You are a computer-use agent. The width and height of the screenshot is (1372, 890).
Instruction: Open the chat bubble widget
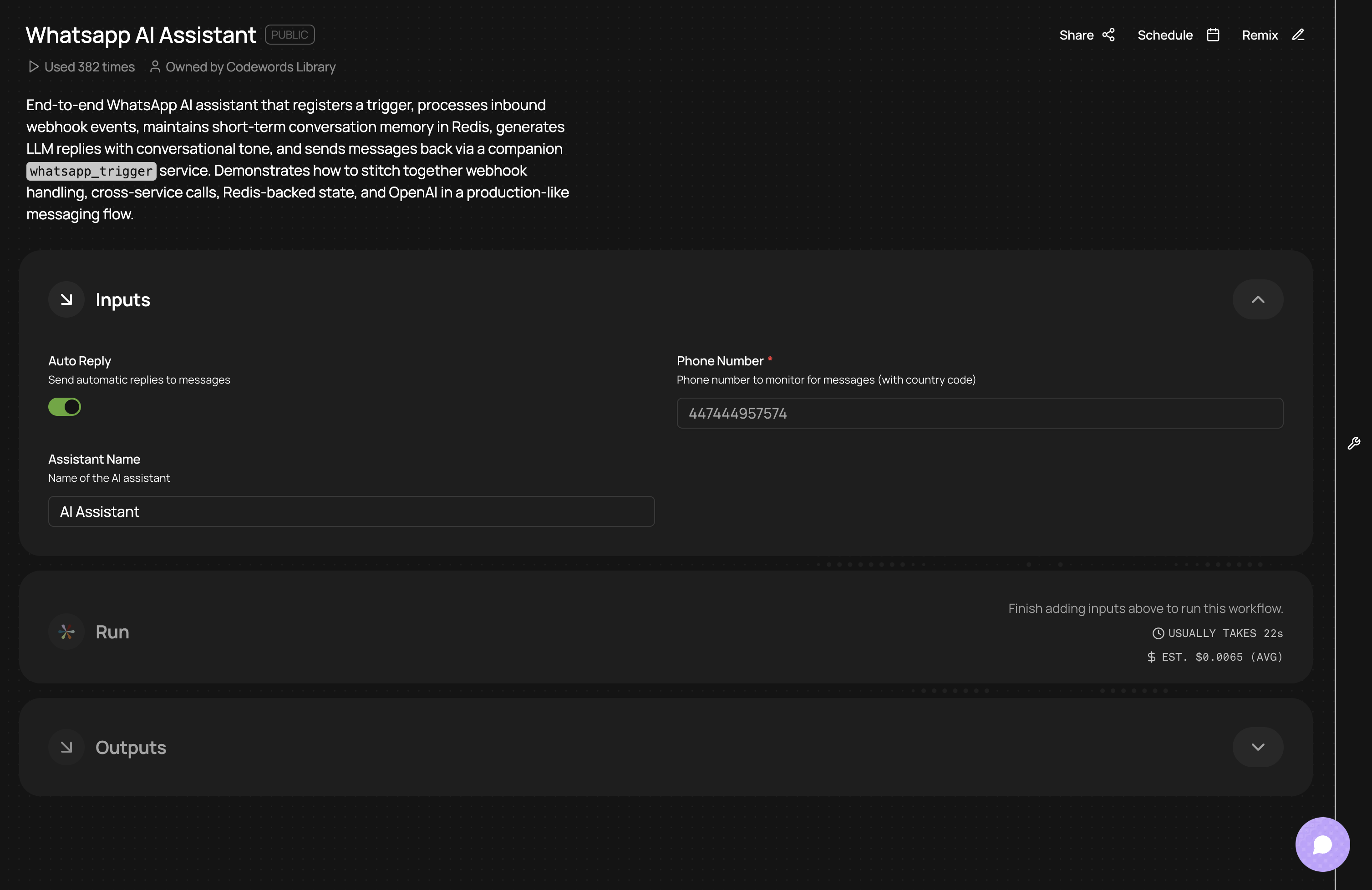[1322, 844]
